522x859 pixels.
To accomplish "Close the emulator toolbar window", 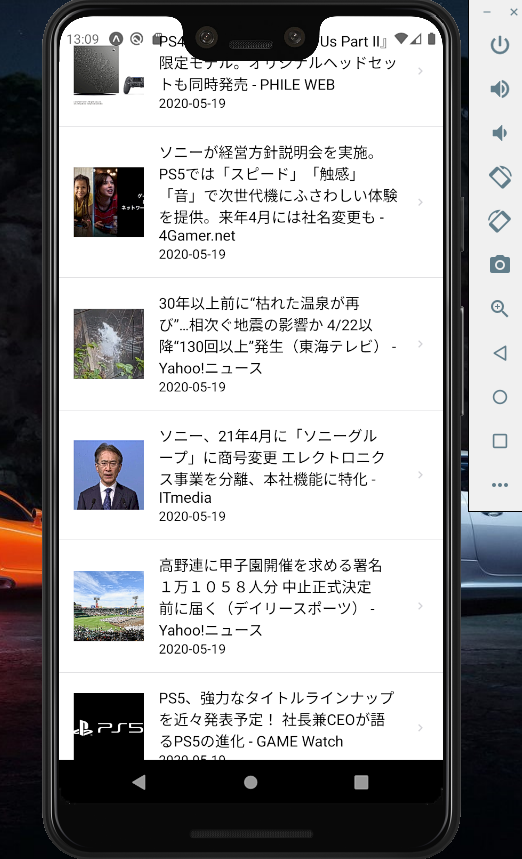I will point(514,12).
